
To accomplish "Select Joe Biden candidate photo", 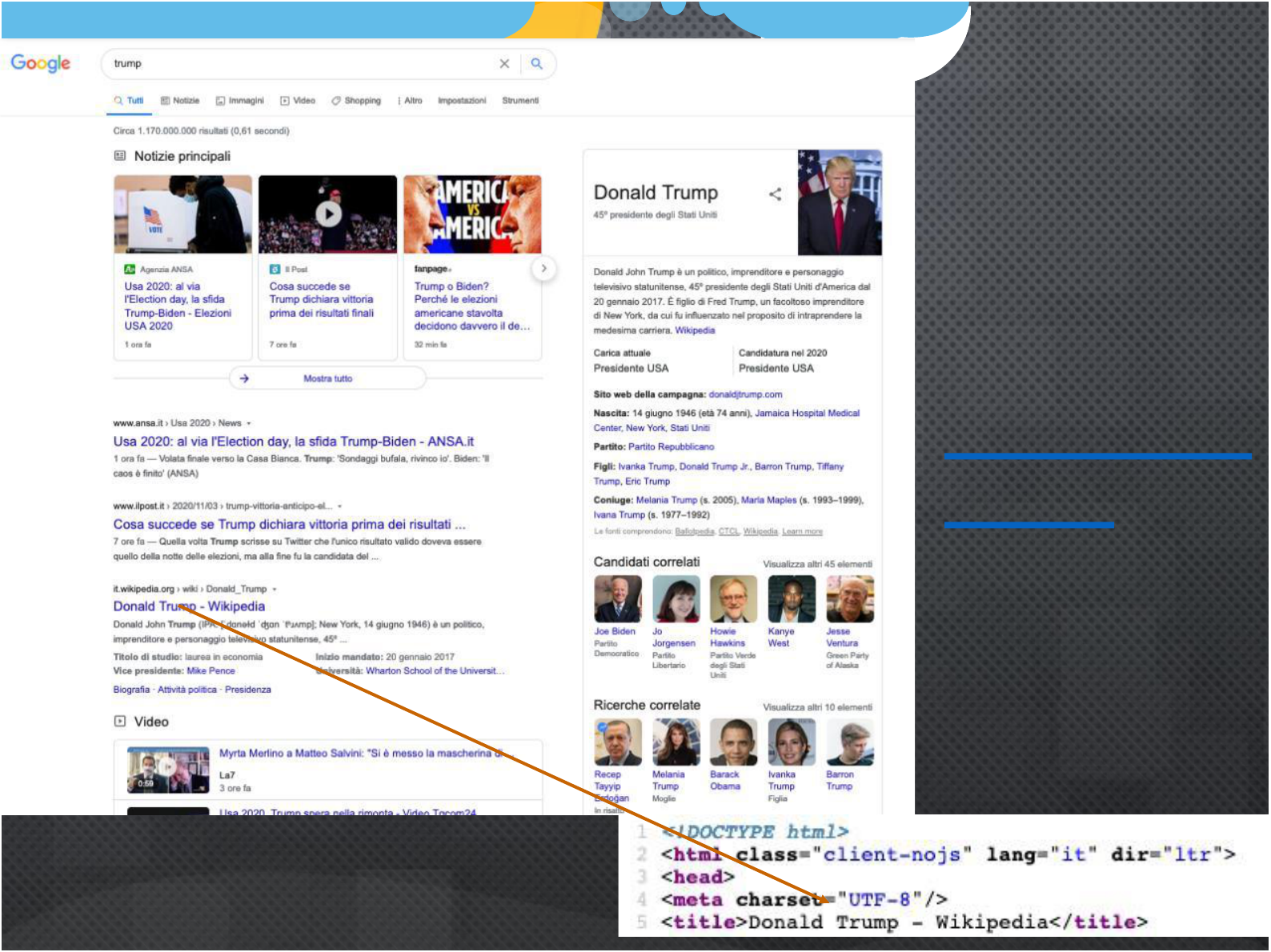I will (x=617, y=599).
